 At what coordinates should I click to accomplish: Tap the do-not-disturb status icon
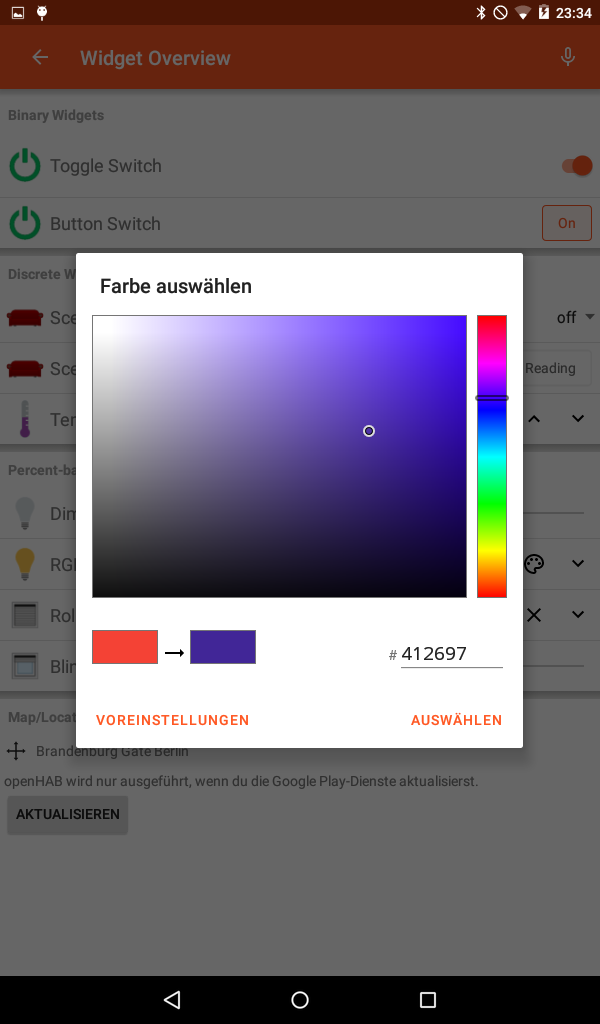tap(501, 12)
